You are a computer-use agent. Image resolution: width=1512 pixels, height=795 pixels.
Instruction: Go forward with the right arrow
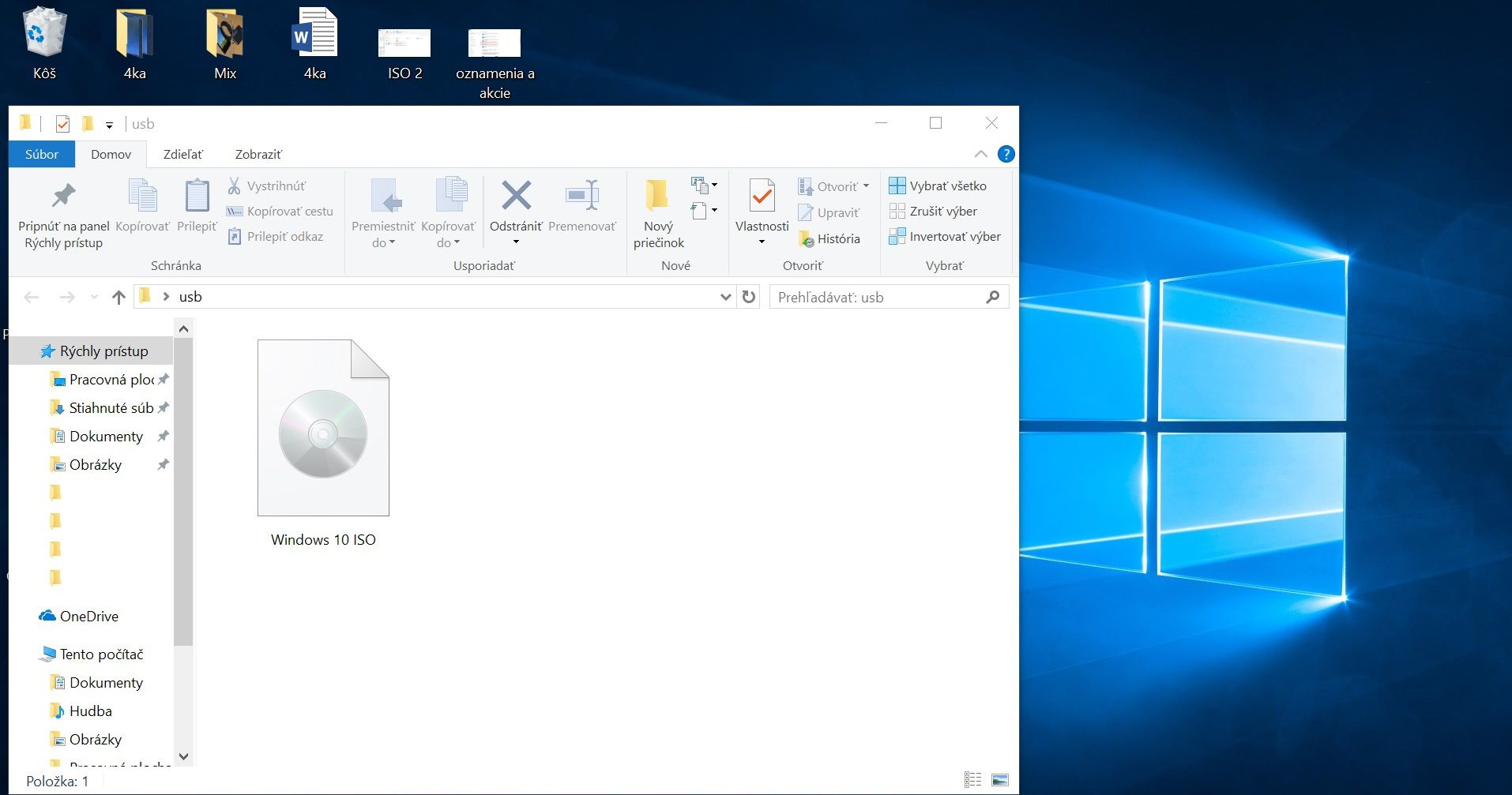click(x=67, y=297)
